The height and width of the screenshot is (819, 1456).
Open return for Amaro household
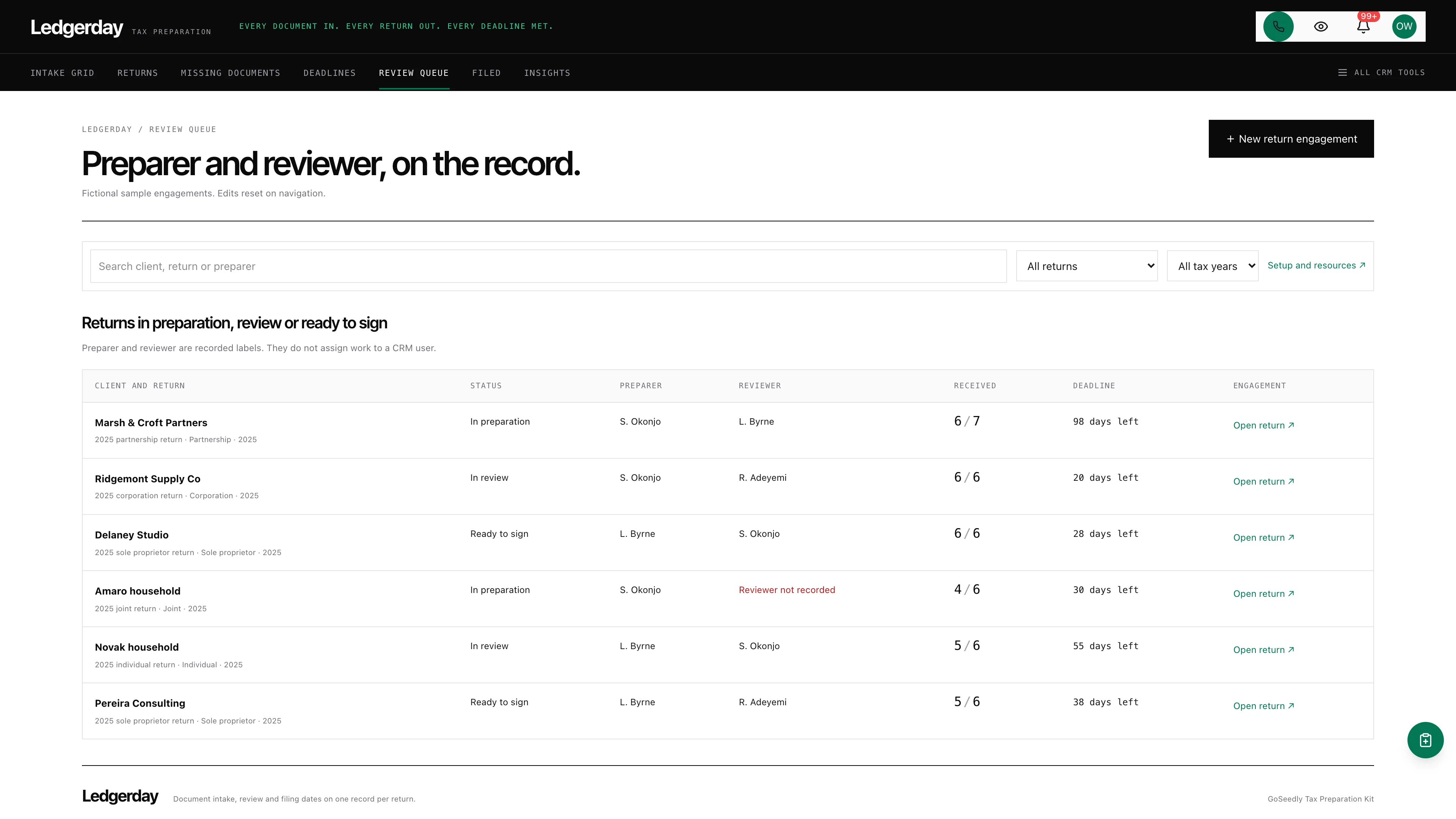(1263, 593)
